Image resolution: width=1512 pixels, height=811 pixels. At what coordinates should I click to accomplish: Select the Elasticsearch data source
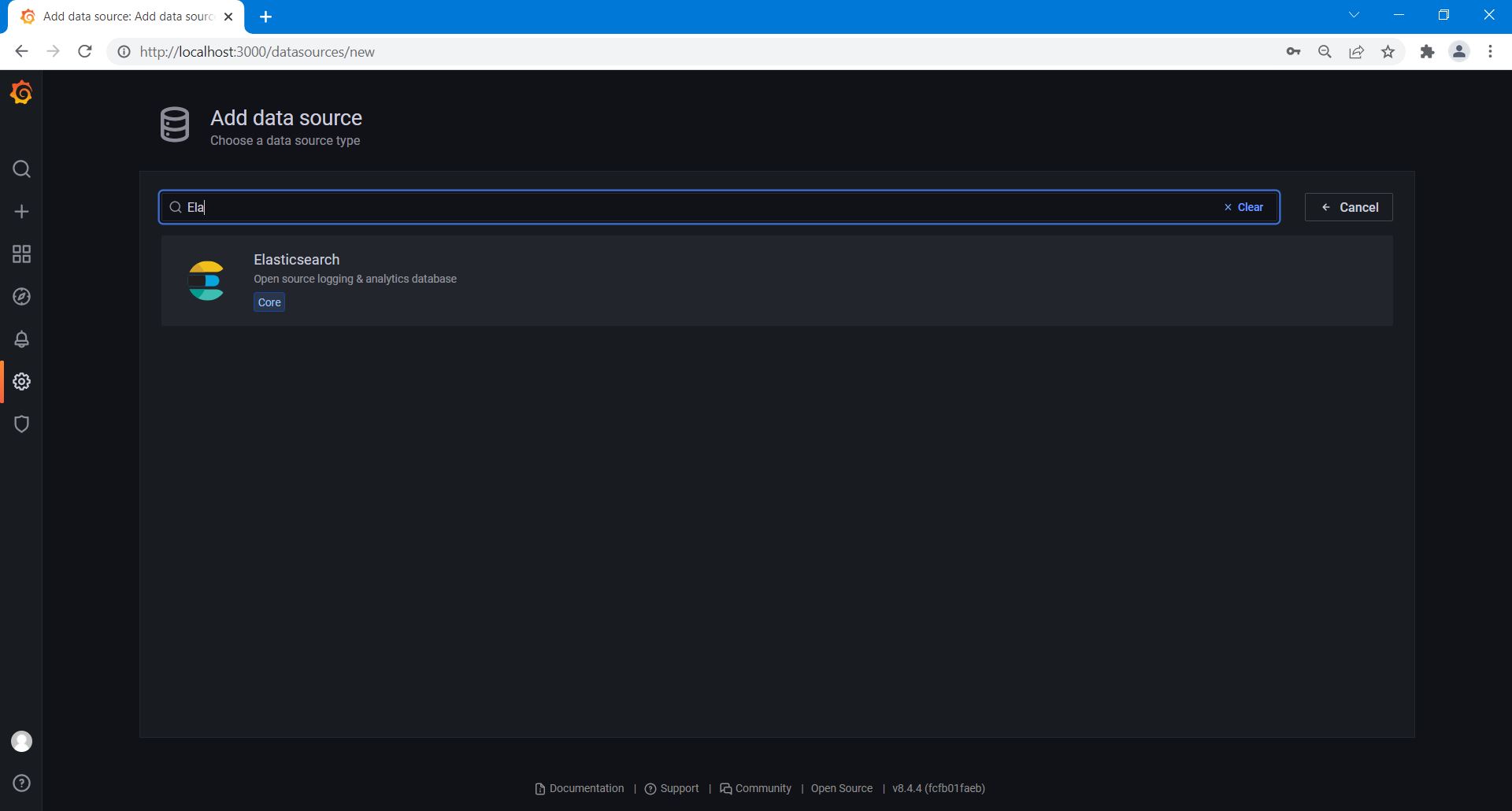click(296, 260)
